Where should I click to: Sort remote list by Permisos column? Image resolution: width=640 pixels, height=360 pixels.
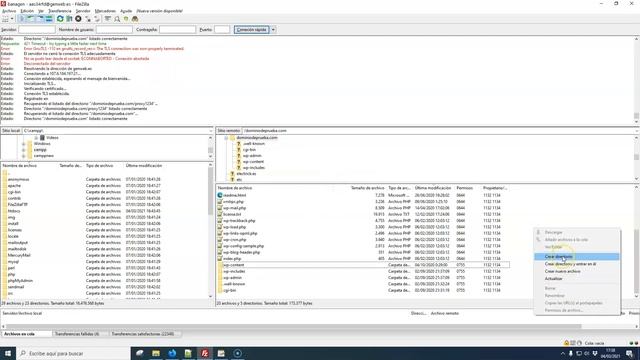464,188
